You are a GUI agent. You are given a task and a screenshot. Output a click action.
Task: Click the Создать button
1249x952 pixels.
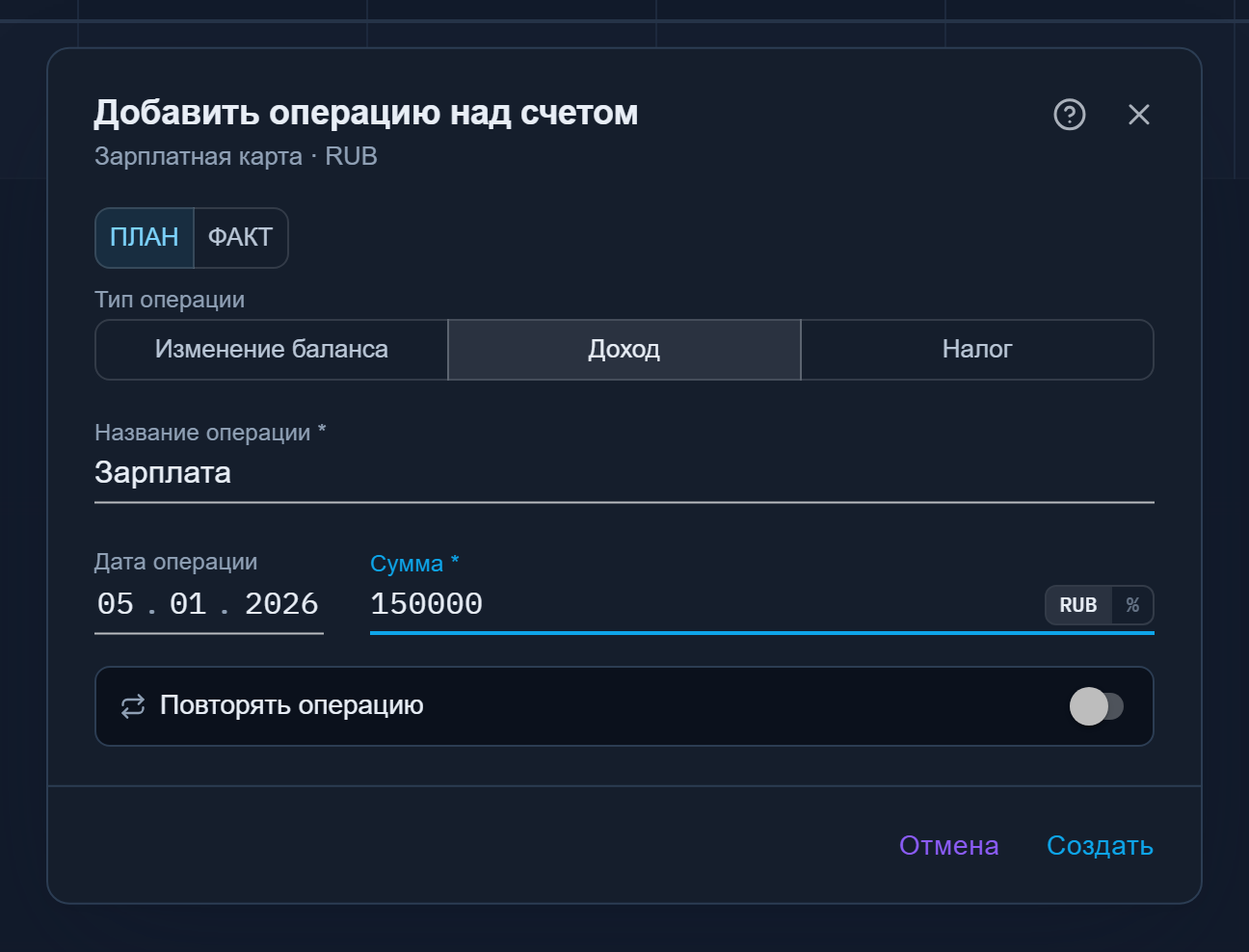(1100, 846)
